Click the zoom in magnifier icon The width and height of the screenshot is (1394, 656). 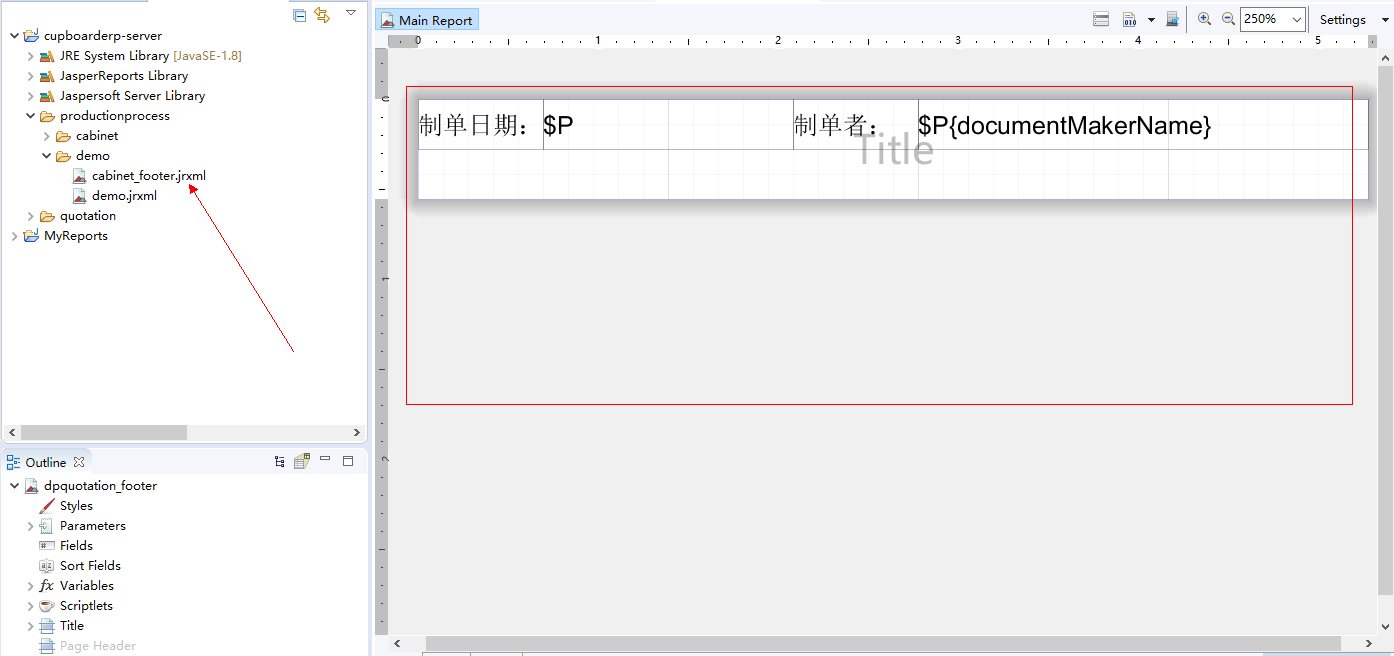pos(1205,19)
